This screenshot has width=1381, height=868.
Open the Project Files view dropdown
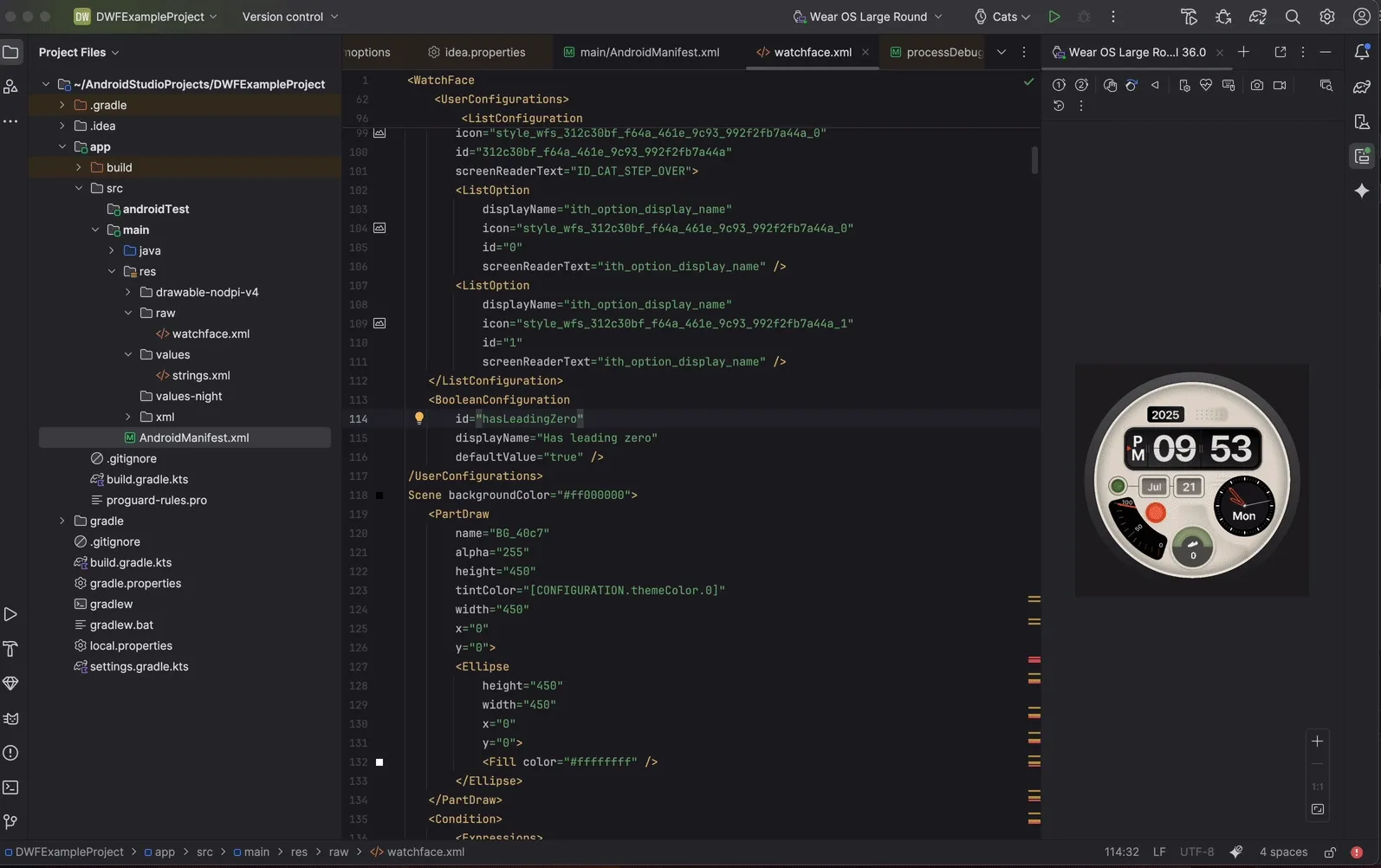pyautogui.click(x=79, y=52)
